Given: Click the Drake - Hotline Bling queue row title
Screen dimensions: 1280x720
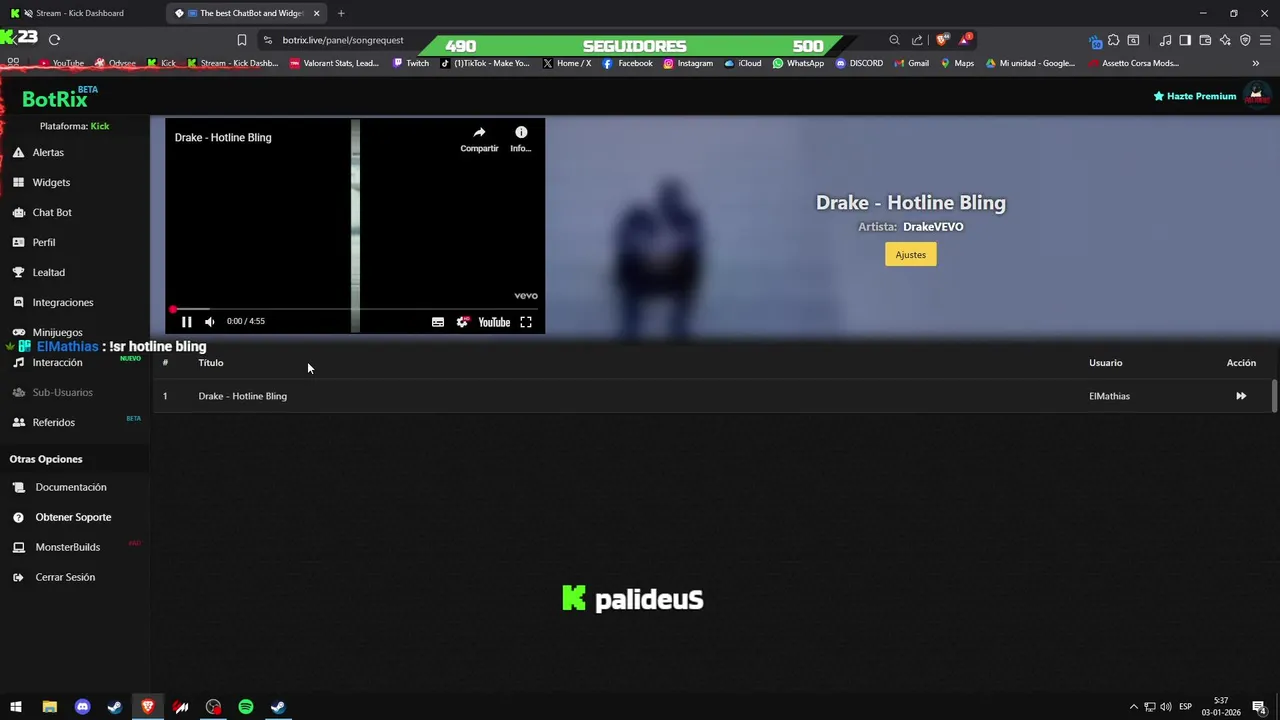Looking at the screenshot, I should (242, 396).
